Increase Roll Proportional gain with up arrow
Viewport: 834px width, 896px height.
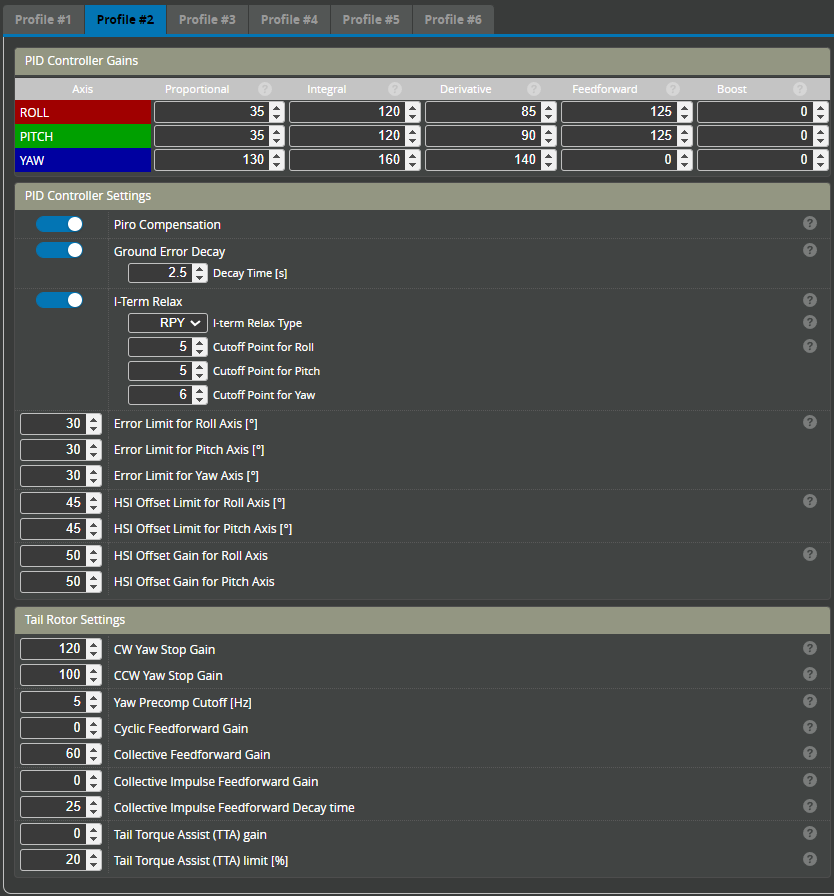[x=277, y=108]
